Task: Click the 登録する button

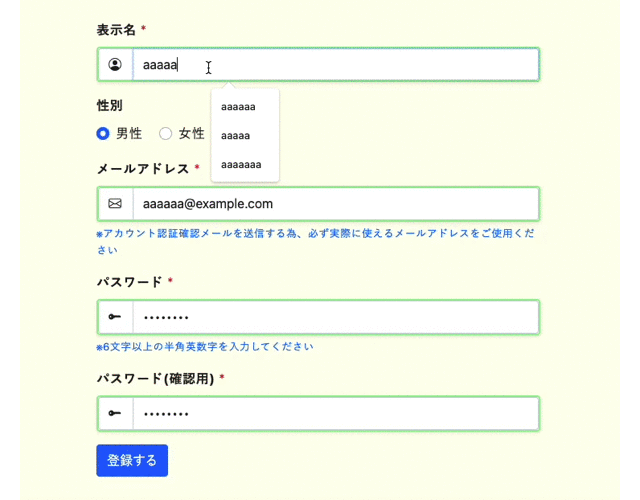Action: coord(132,460)
